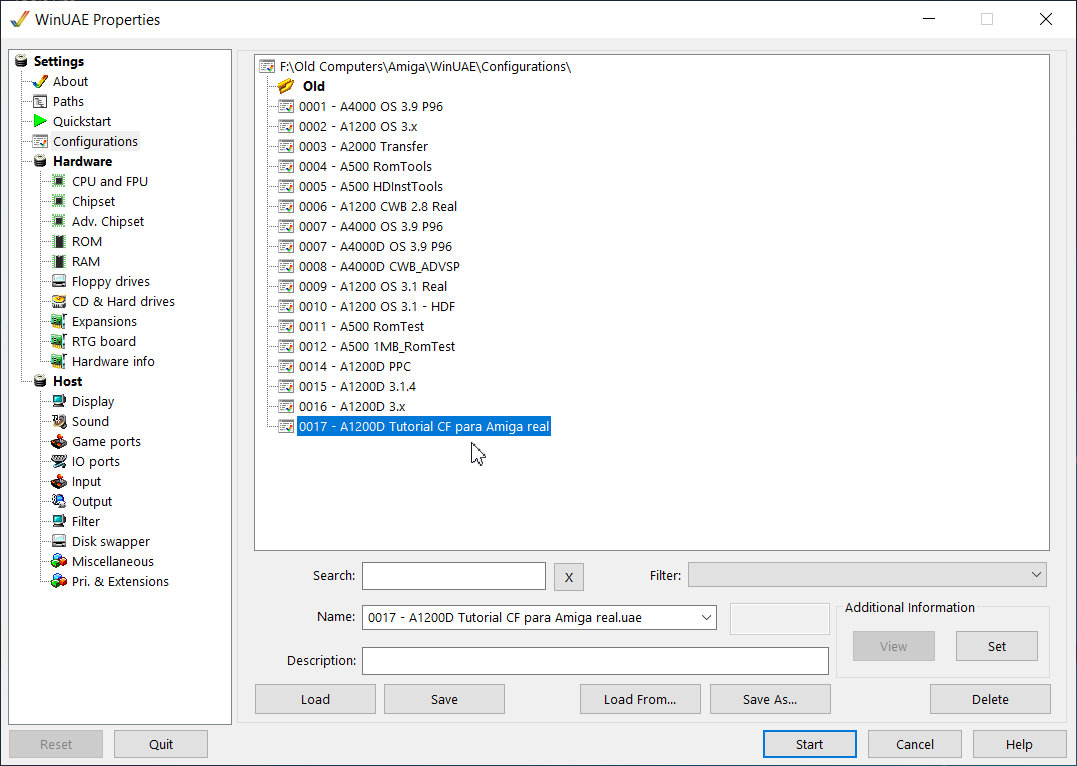Click the Chipset chip icon

(59, 201)
